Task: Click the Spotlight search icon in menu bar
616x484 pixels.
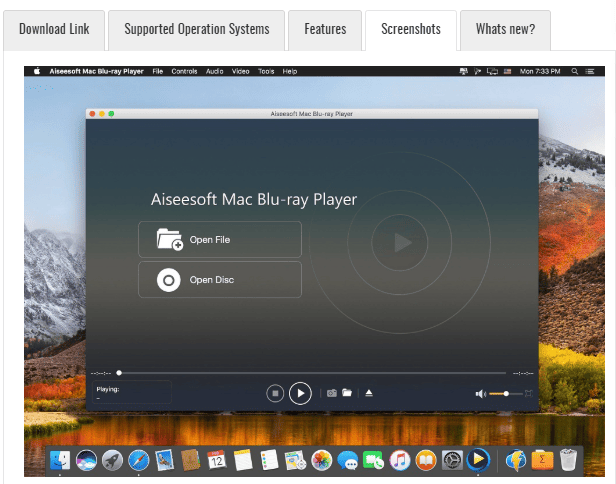Action: coord(574,71)
